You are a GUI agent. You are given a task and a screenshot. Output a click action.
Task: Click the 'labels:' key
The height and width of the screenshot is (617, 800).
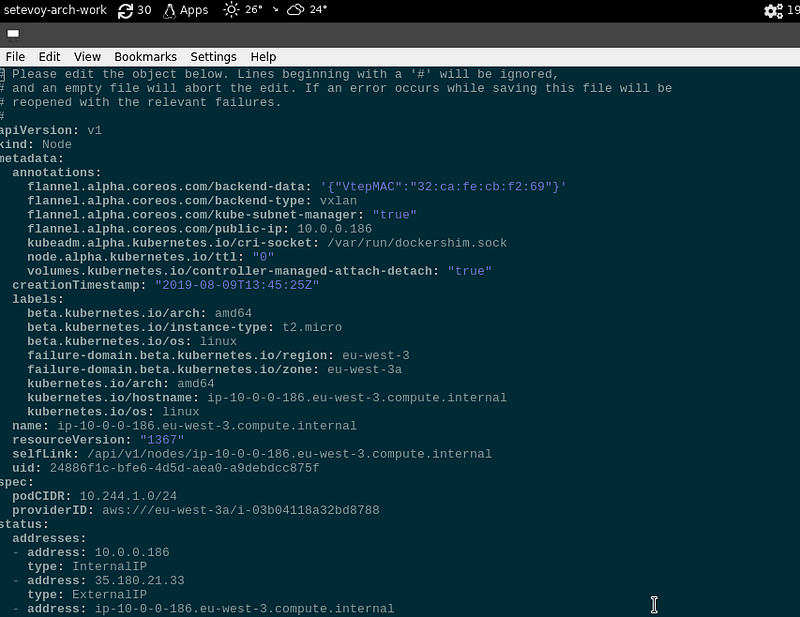(38, 299)
